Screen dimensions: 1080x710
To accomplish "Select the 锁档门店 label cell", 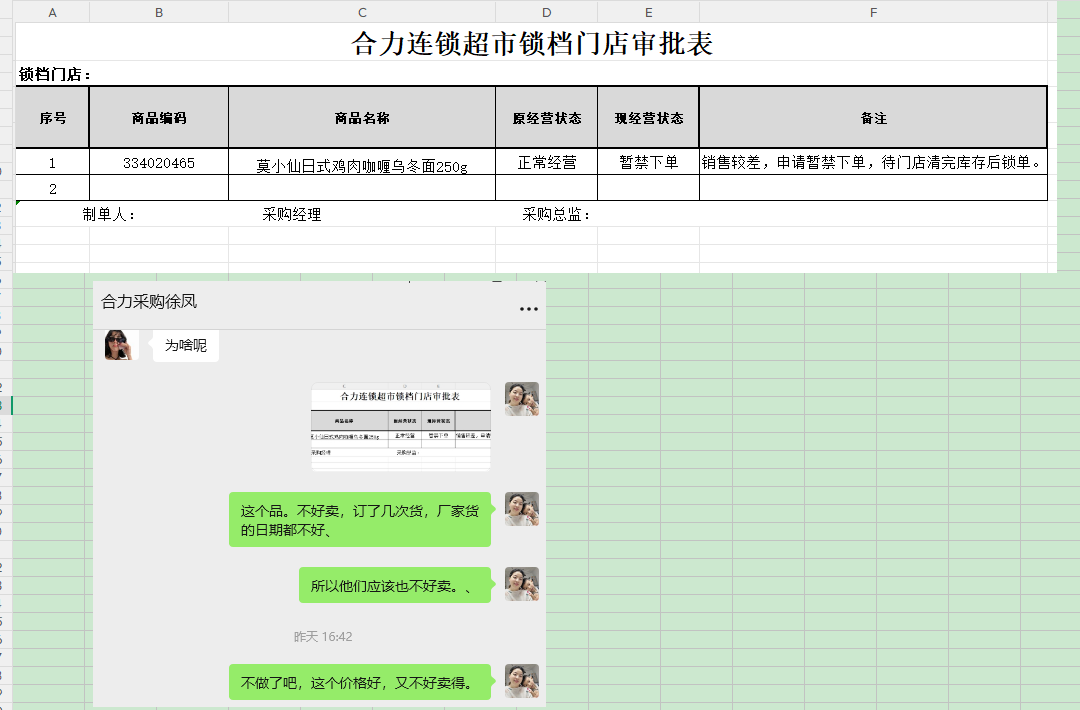I will coord(55,75).
